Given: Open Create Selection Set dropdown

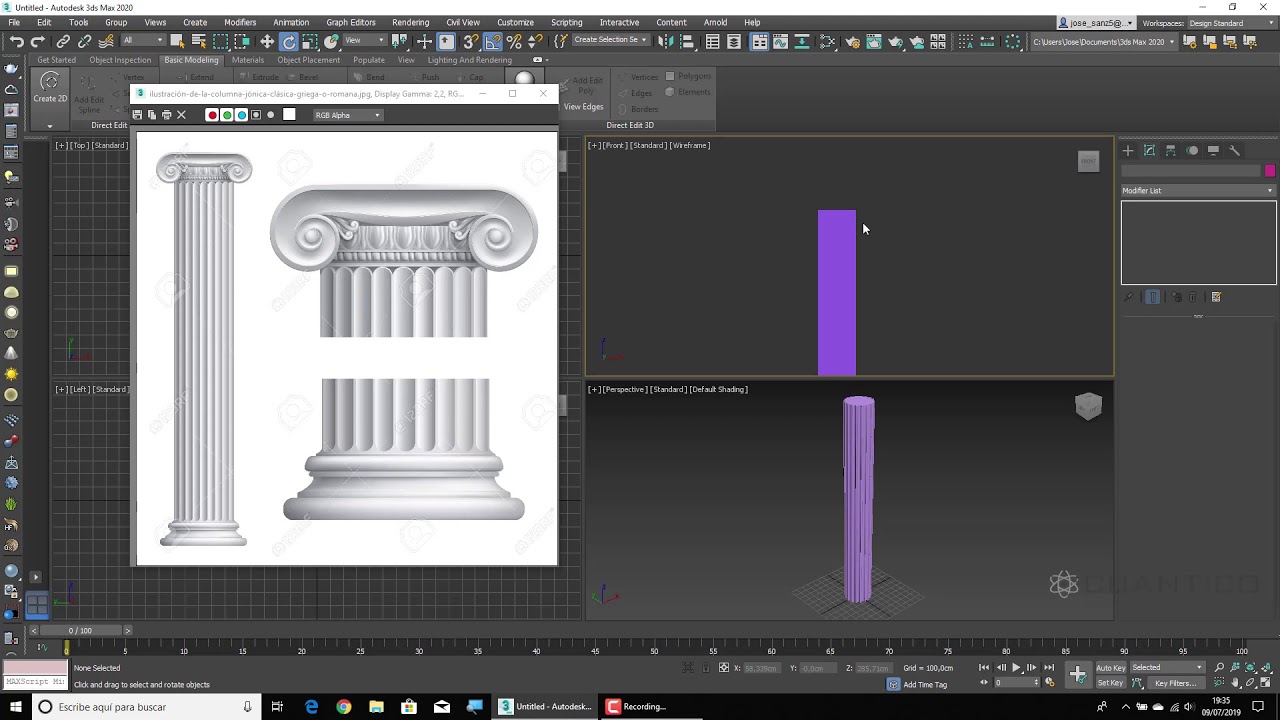Looking at the screenshot, I should point(610,40).
